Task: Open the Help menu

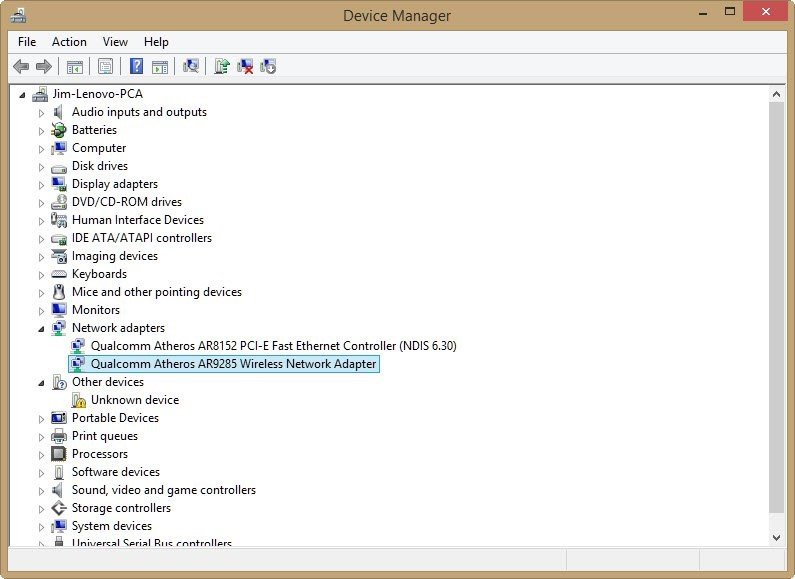Action: coord(156,42)
